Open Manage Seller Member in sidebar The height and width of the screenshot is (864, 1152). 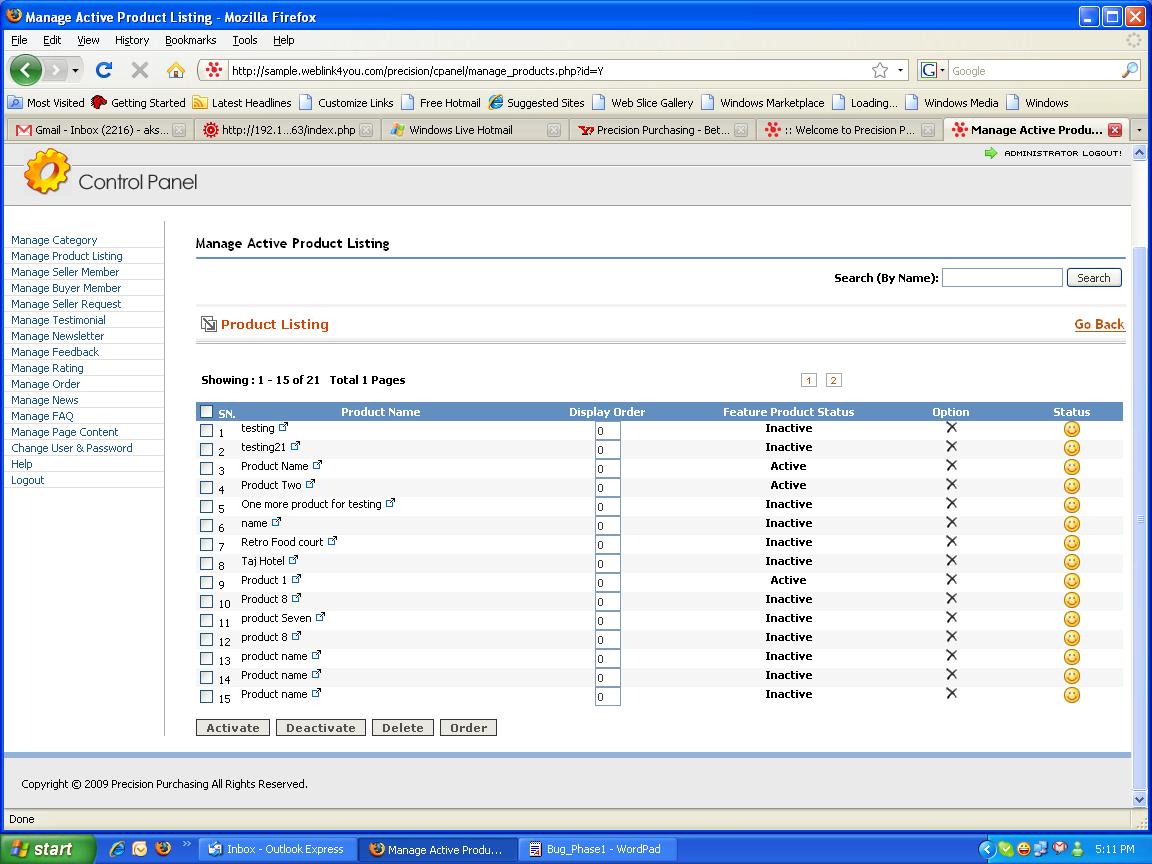click(x=65, y=272)
